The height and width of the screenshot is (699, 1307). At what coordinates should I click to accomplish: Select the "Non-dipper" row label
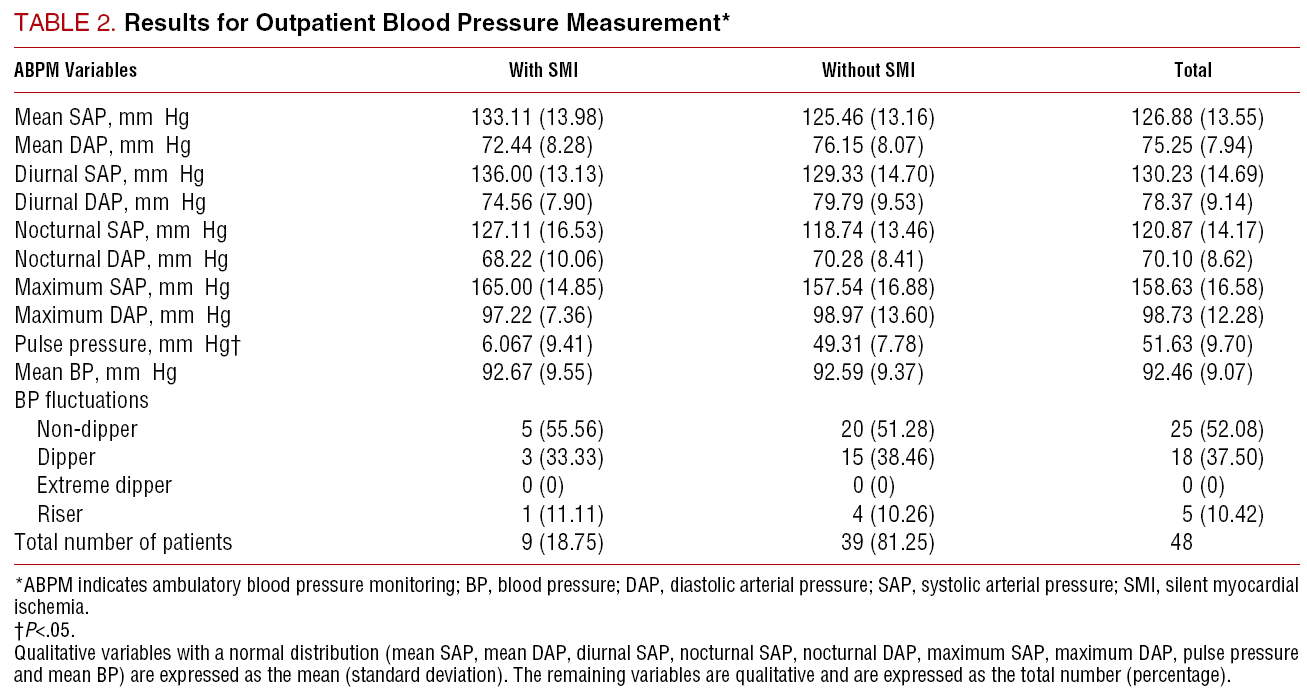click(87, 429)
